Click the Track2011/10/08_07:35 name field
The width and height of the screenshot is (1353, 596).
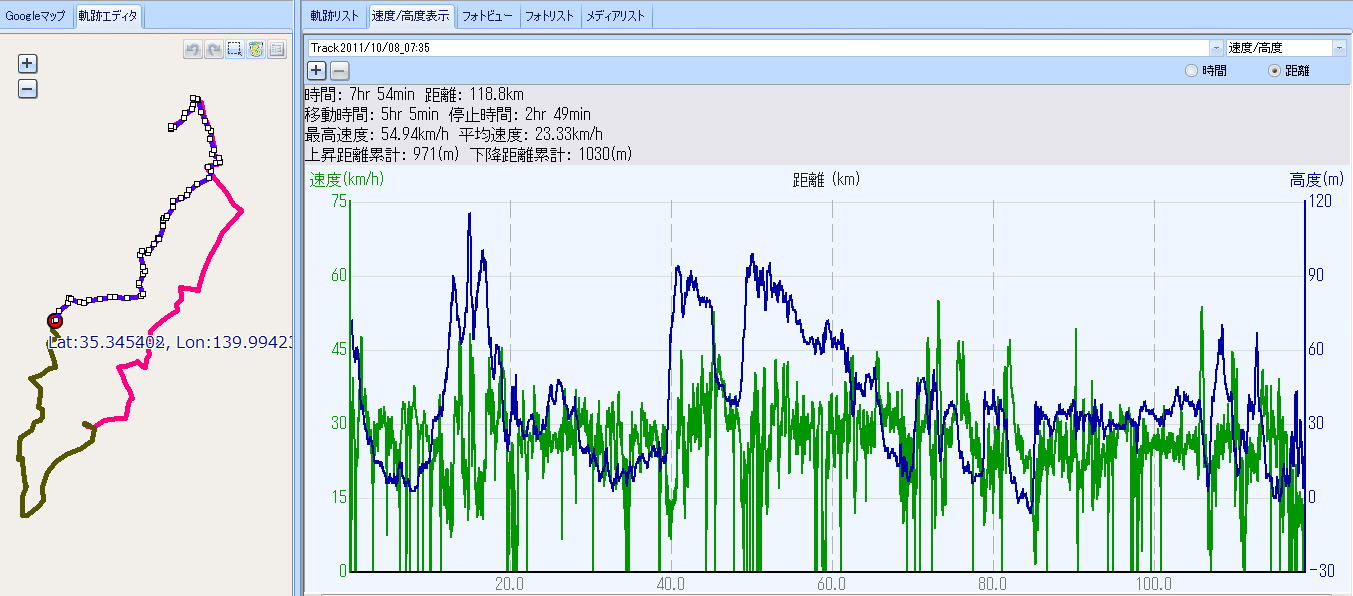(758, 47)
